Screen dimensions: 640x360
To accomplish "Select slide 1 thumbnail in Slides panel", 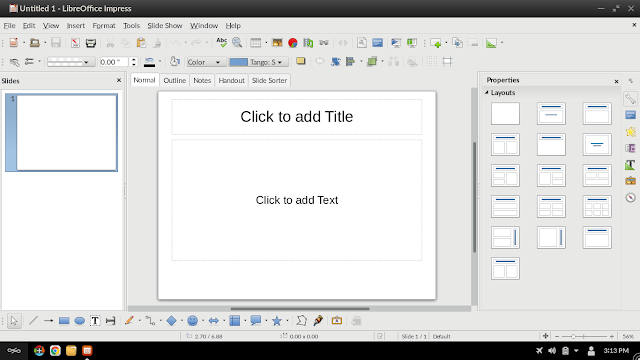I will (61, 133).
